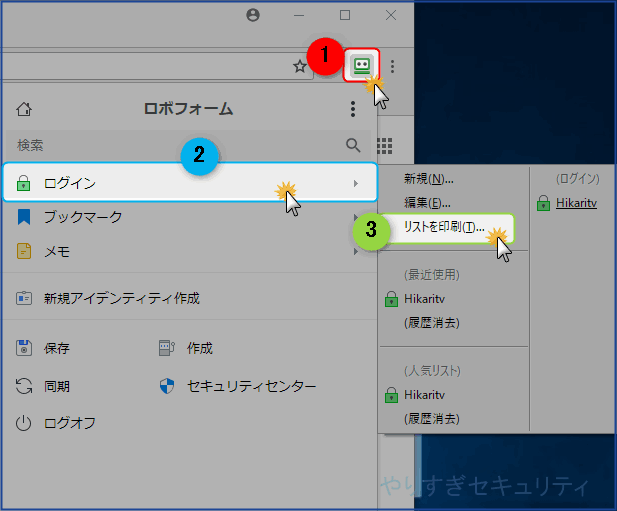The image size is (617, 511).
Task: Close the browser window
Action: (391, 15)
